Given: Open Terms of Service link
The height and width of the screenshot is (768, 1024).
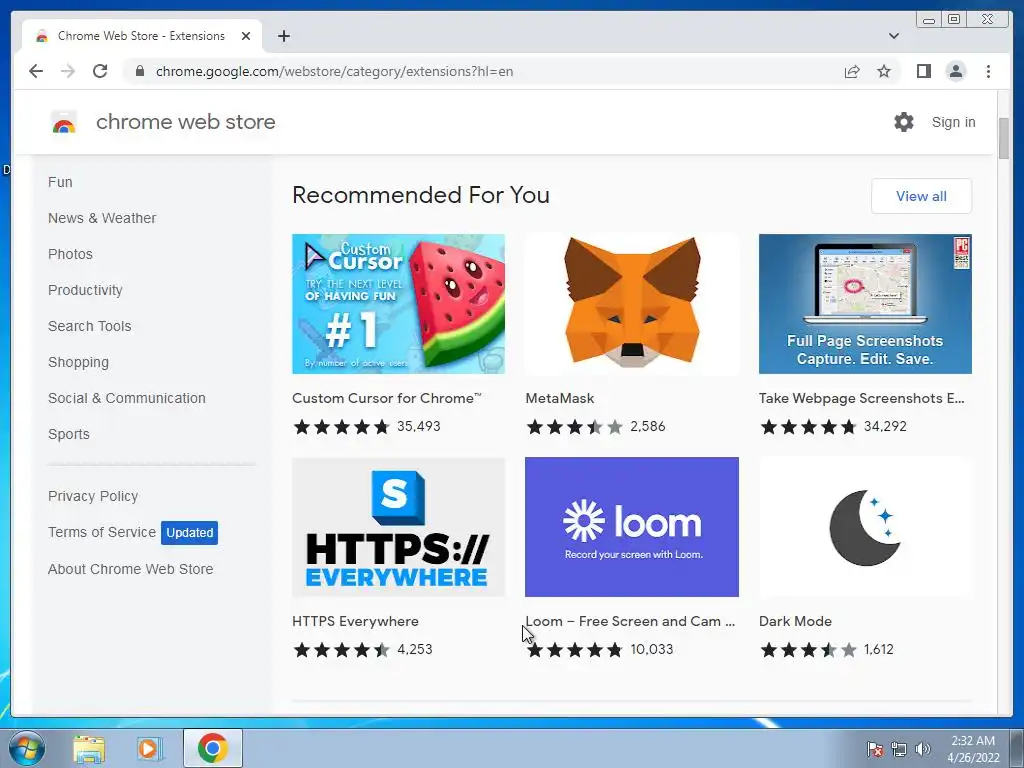Looking at the screenshot, I should pos(102,532).
